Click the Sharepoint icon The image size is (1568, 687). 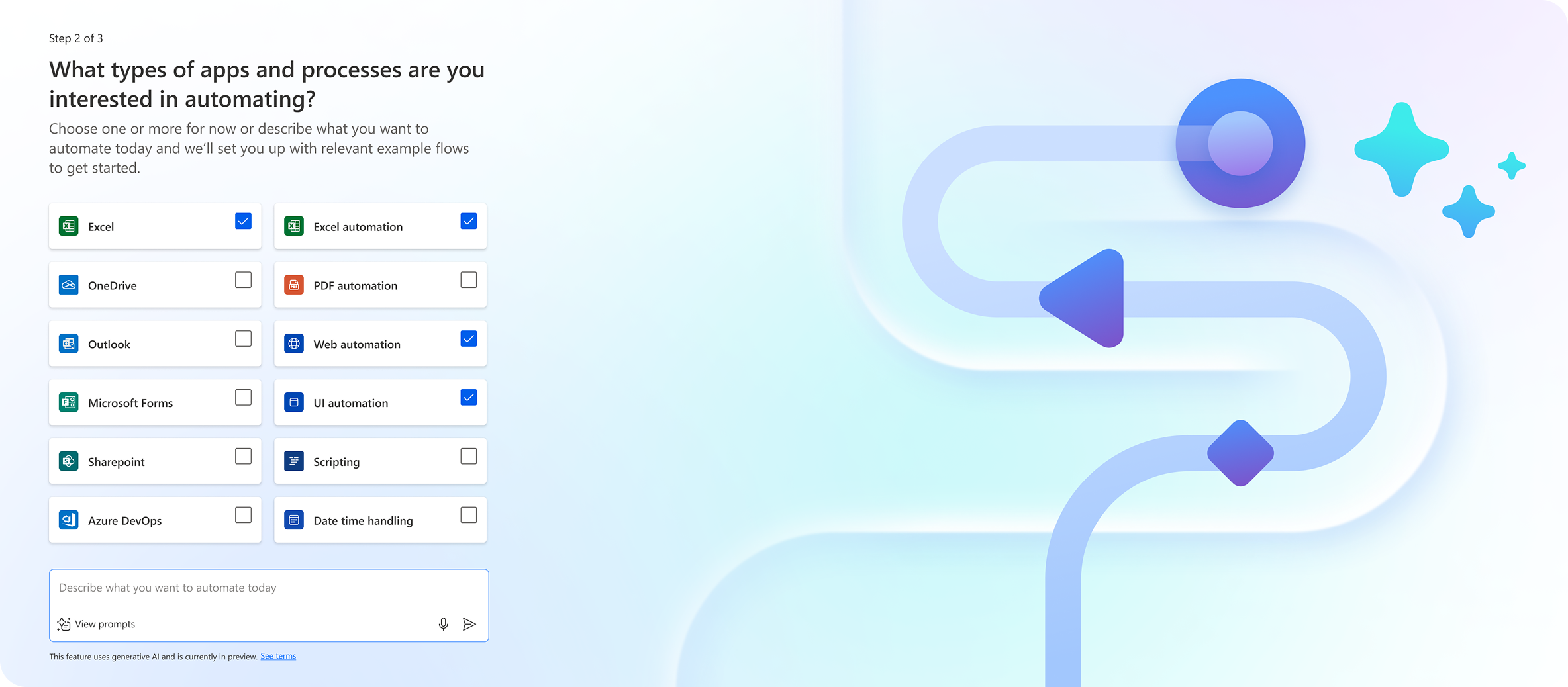tap(68, 461)
